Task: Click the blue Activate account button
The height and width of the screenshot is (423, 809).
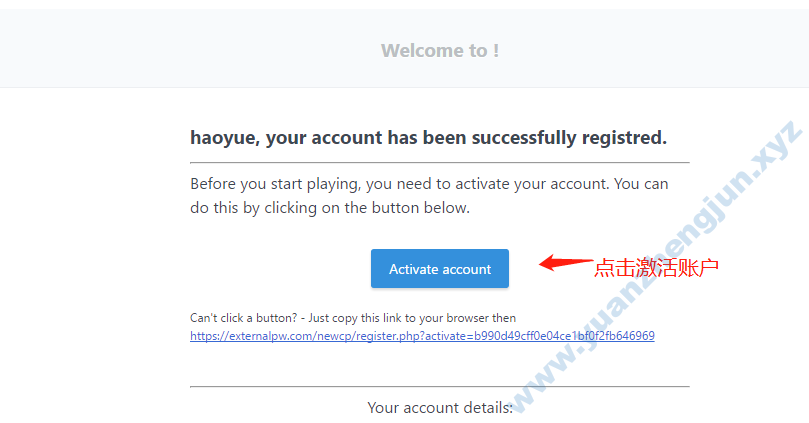Action: 440,269
